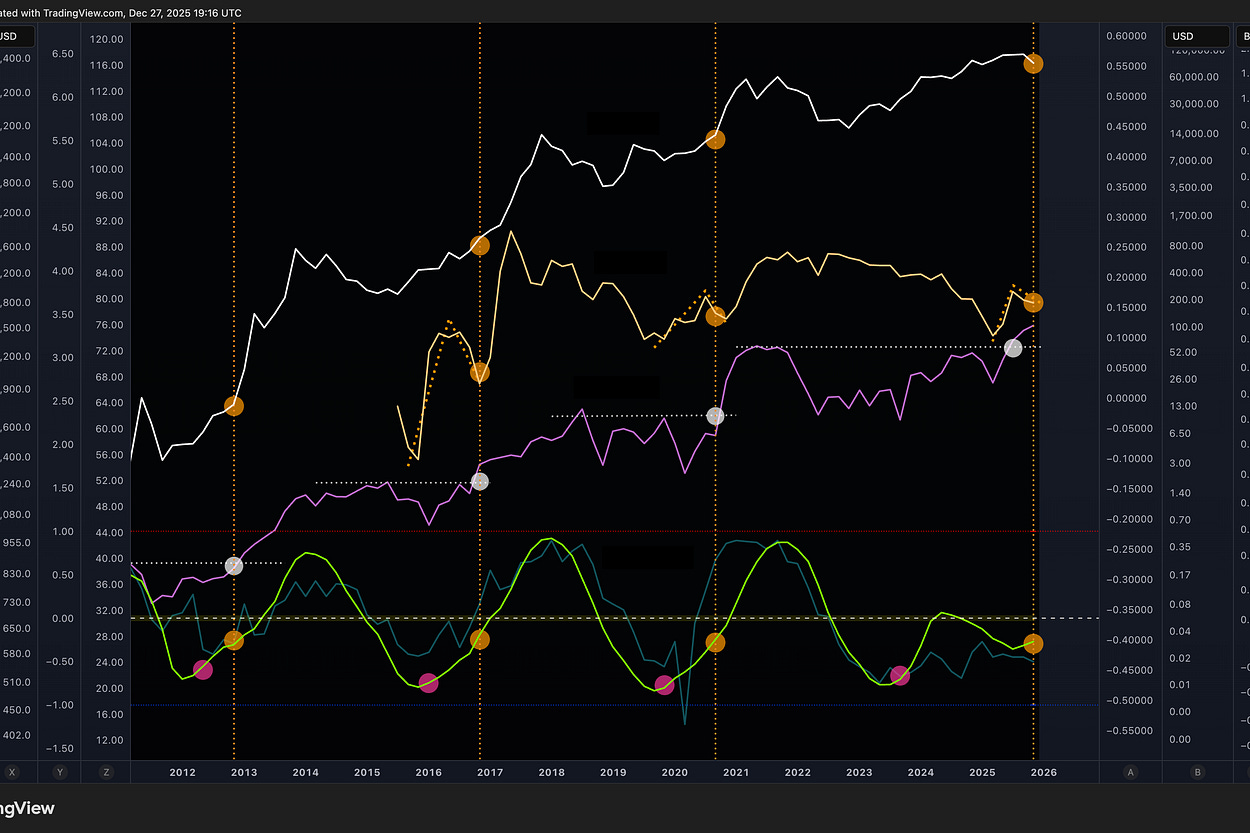Open the fully visible USD currency selector

pos(1198,37)
